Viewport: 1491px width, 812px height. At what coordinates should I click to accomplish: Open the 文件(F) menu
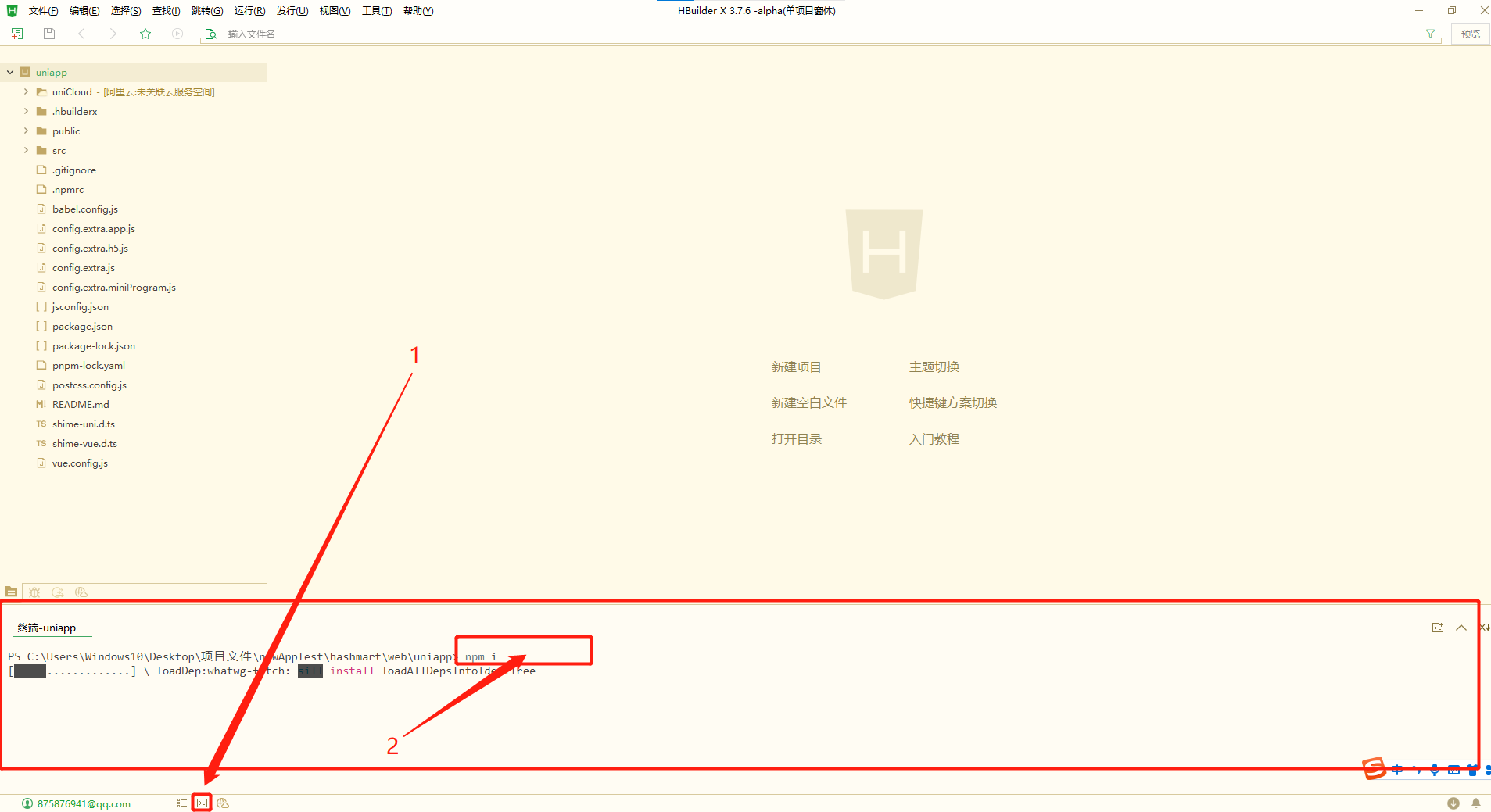click(x=43, y=11)
